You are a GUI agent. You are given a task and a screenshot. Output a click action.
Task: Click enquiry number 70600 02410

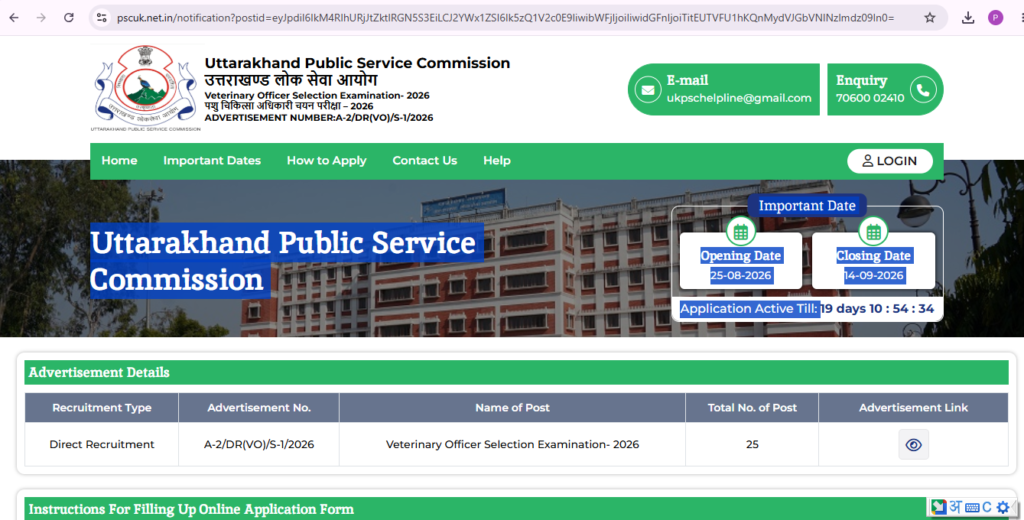[870, 98]
